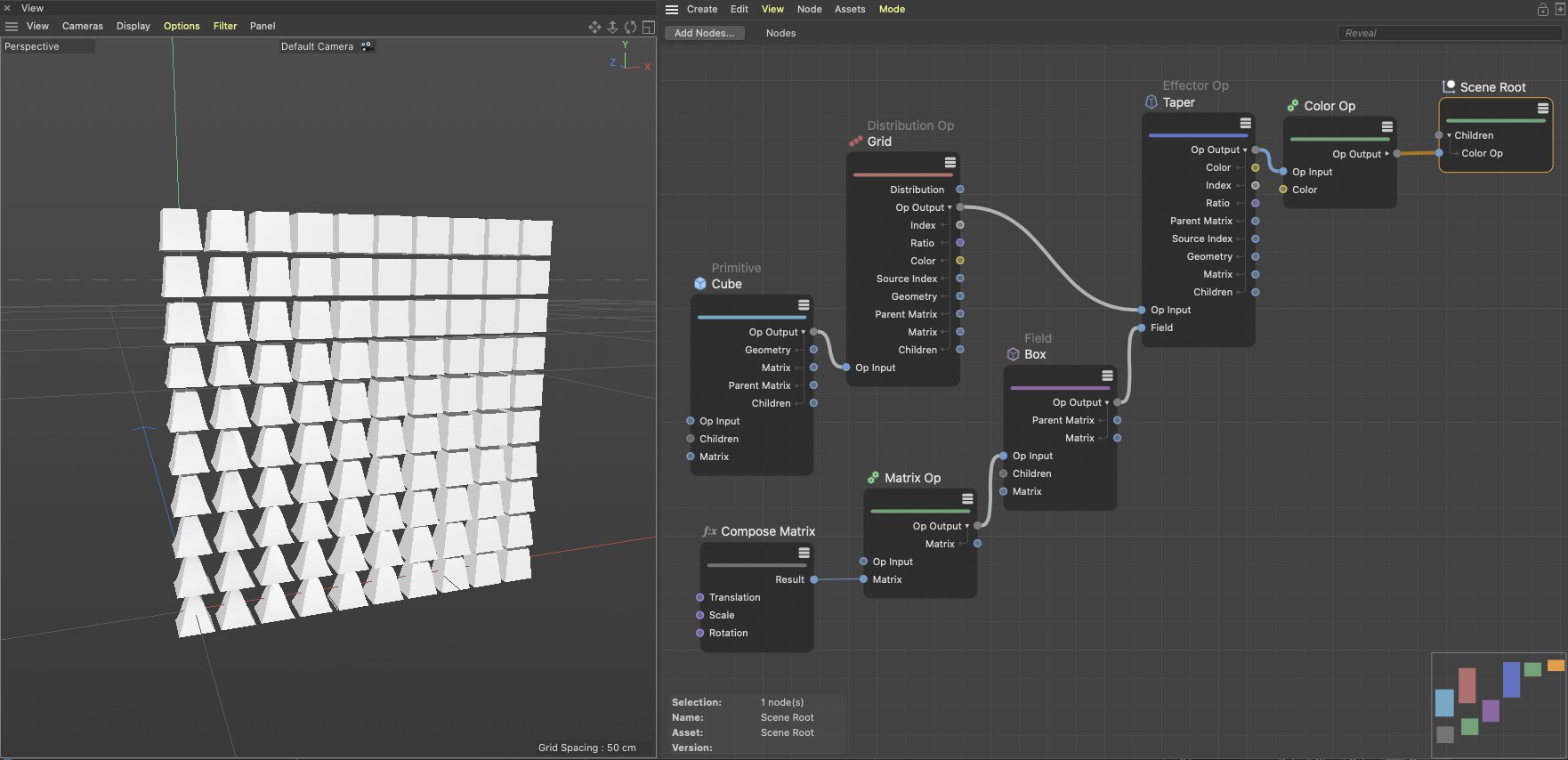
Task: Open the node editor hamburger menu
Action: click(x=672, y=10)
